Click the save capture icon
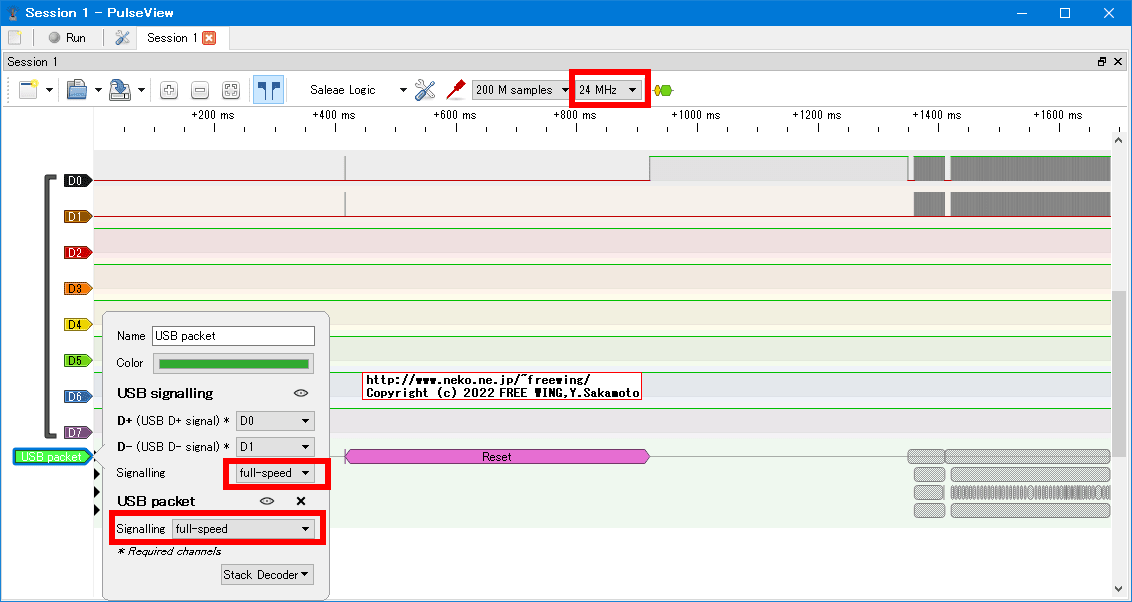This screenshot has height=602, width=1132. 119,90
